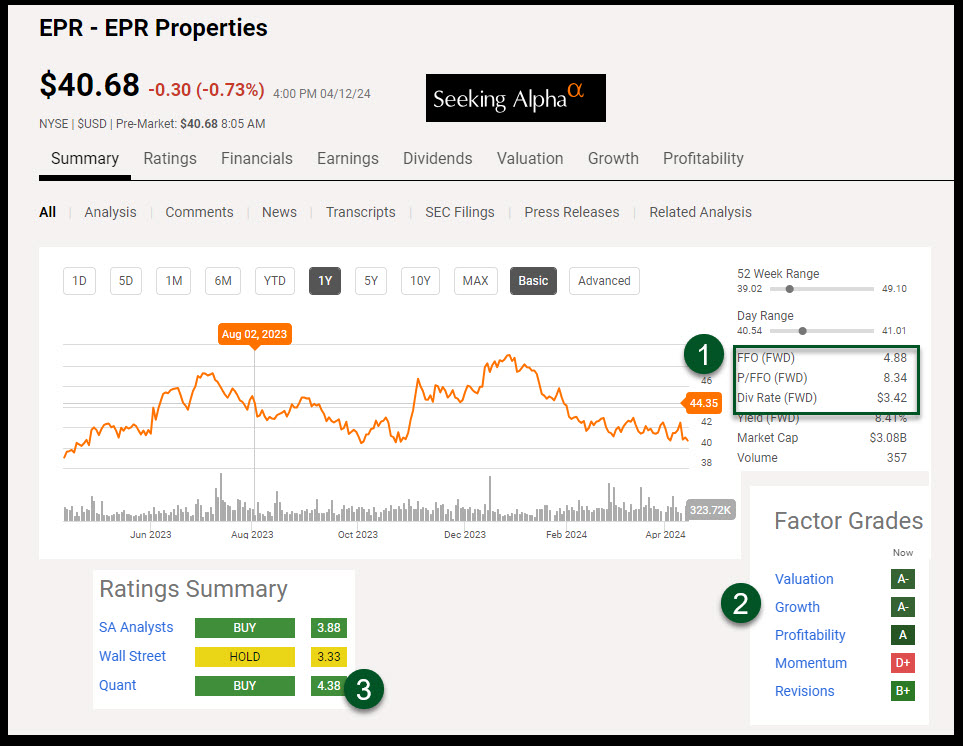Image resolution: width=963 pixels, height=746 pixels.
Task: Open the SEC Filings sub-tab
Action: 459,212
